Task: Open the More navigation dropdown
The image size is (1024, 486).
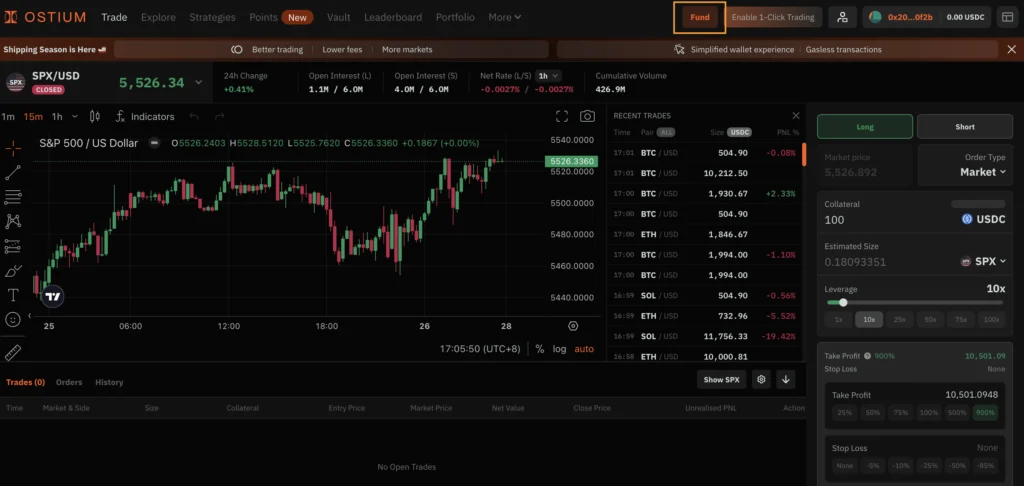Action: tap(505, 17)
